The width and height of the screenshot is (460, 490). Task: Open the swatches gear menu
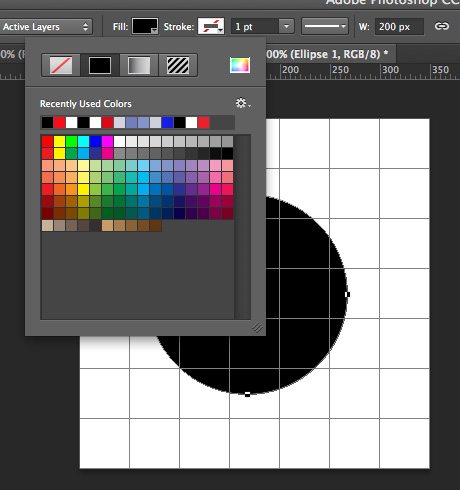pos(243,103)
